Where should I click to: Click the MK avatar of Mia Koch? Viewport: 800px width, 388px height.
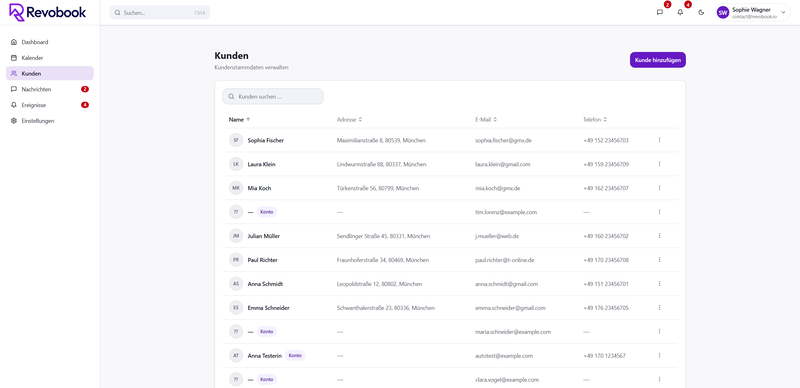pos(236,188)
